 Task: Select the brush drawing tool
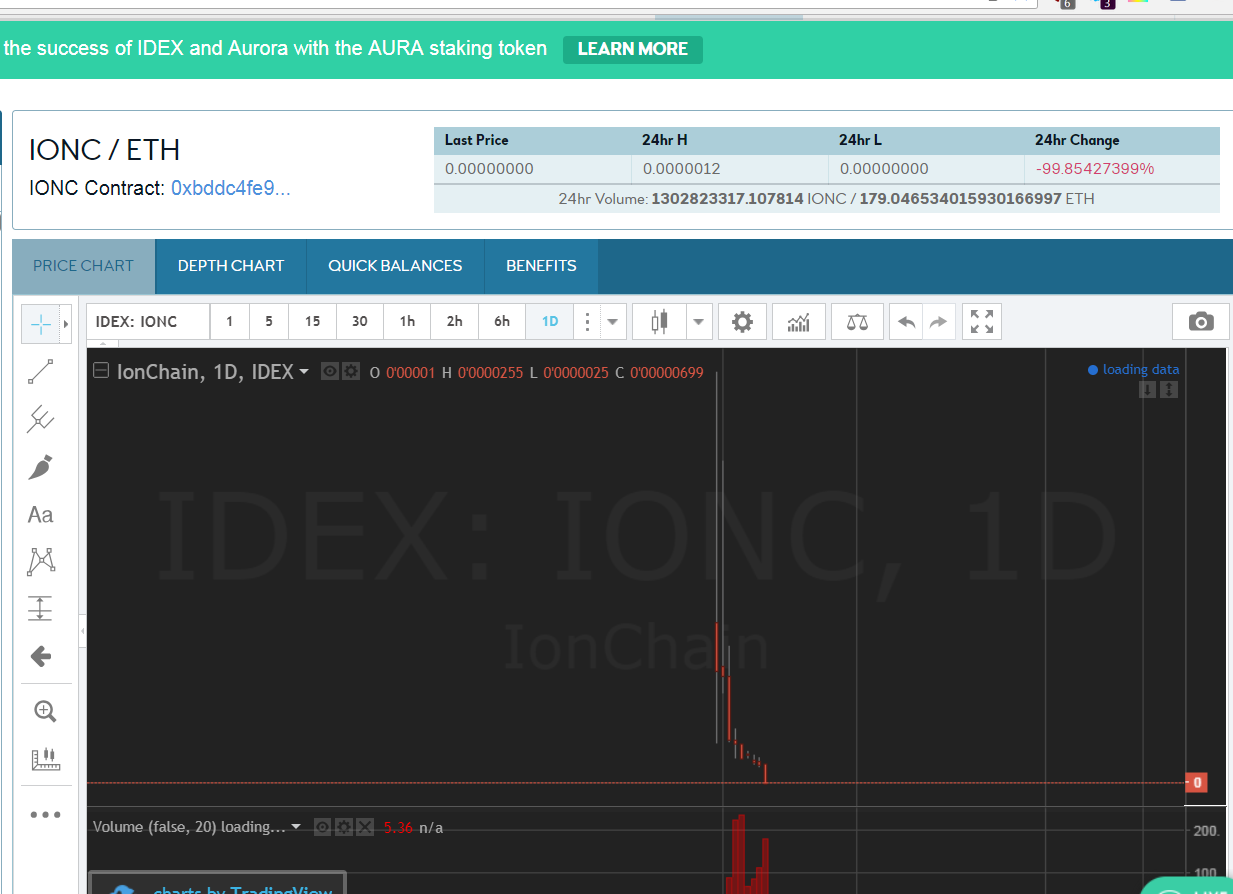[41, 466]
